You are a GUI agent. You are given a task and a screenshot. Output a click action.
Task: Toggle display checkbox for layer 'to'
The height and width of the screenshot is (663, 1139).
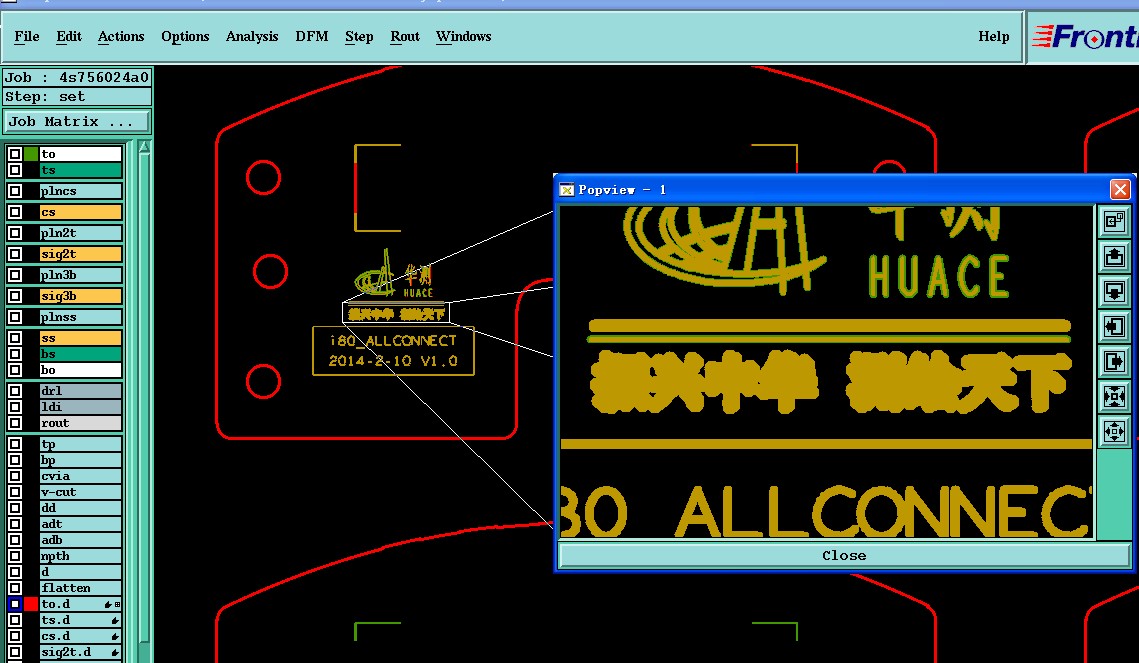coord(15,154)
